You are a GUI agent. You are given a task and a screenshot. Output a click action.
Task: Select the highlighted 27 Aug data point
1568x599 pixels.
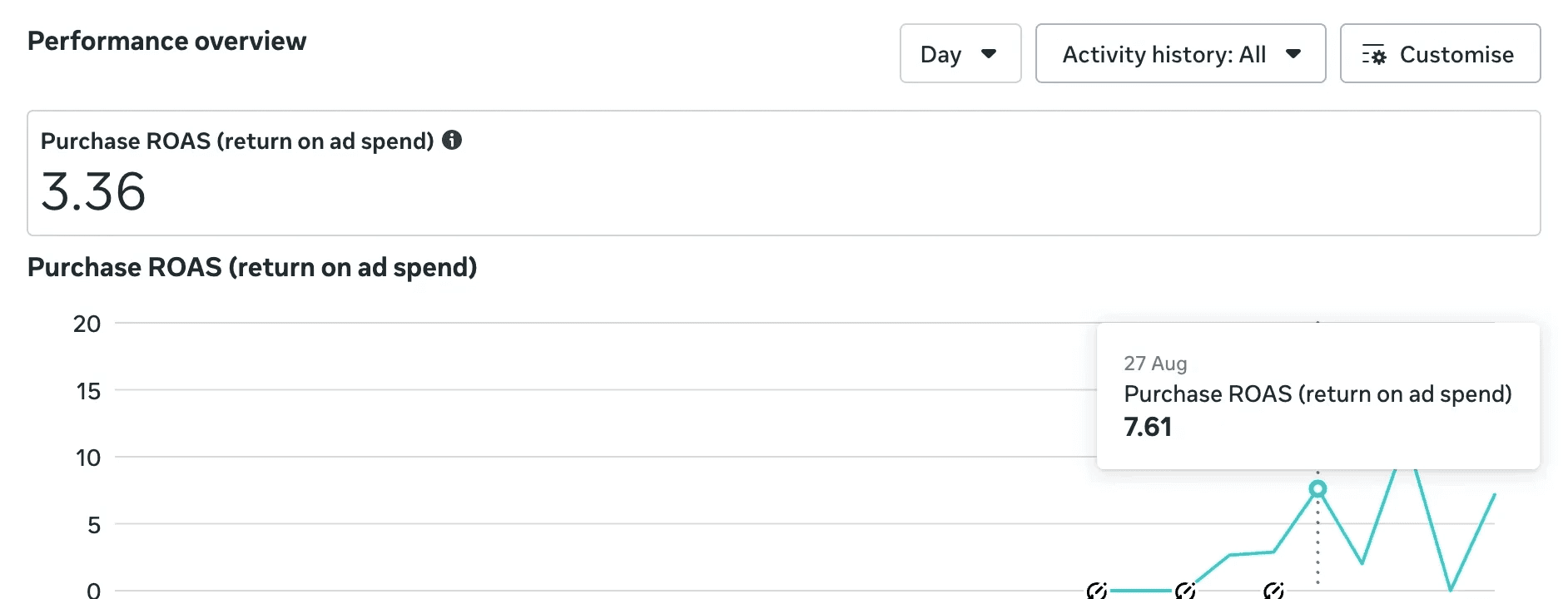1317,489
